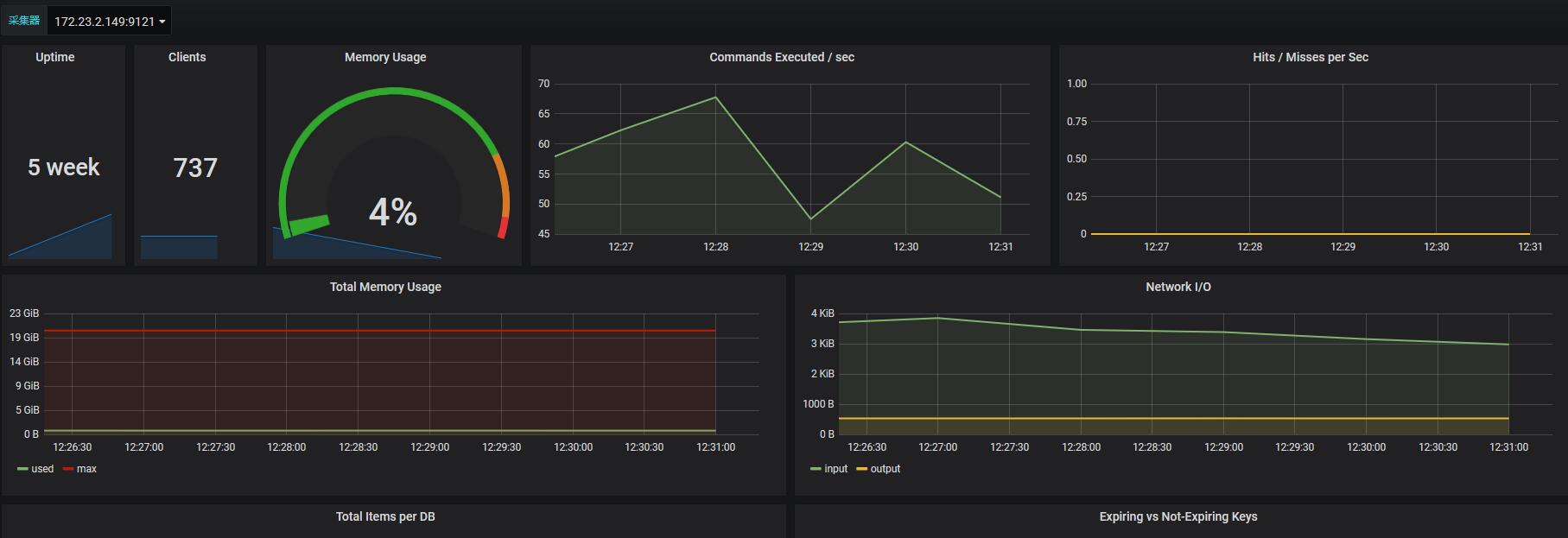Click yellow color line of output legend

(x=861, y=469)
